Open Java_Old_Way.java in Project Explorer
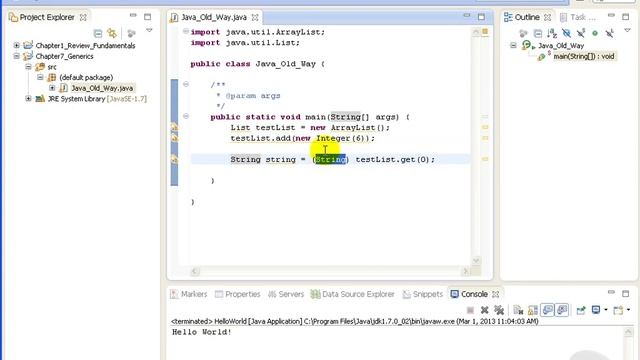 click(x=102, y=88)
